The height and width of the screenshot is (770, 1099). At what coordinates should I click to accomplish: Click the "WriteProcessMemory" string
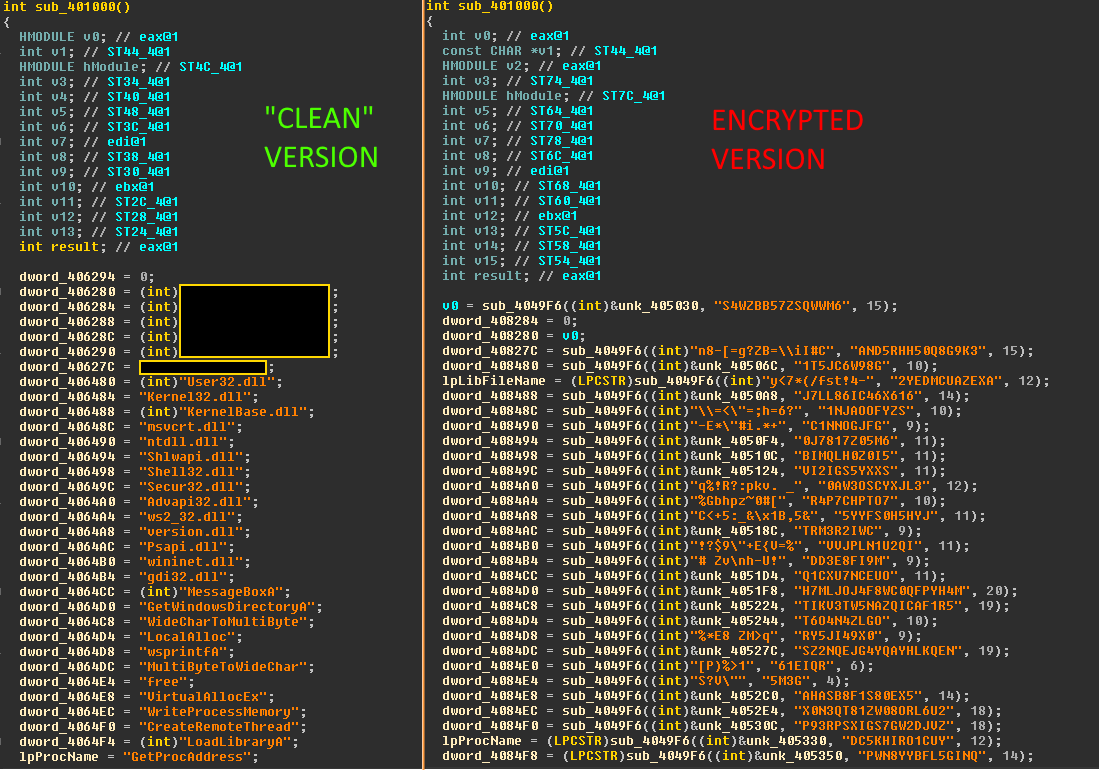pyautogui.click(x=219, y=712)
